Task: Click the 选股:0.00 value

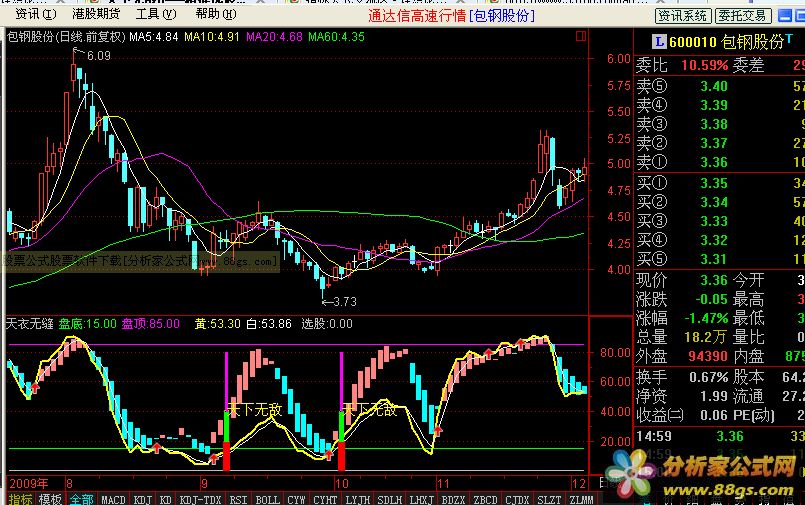Action: [x=327, y=324]
